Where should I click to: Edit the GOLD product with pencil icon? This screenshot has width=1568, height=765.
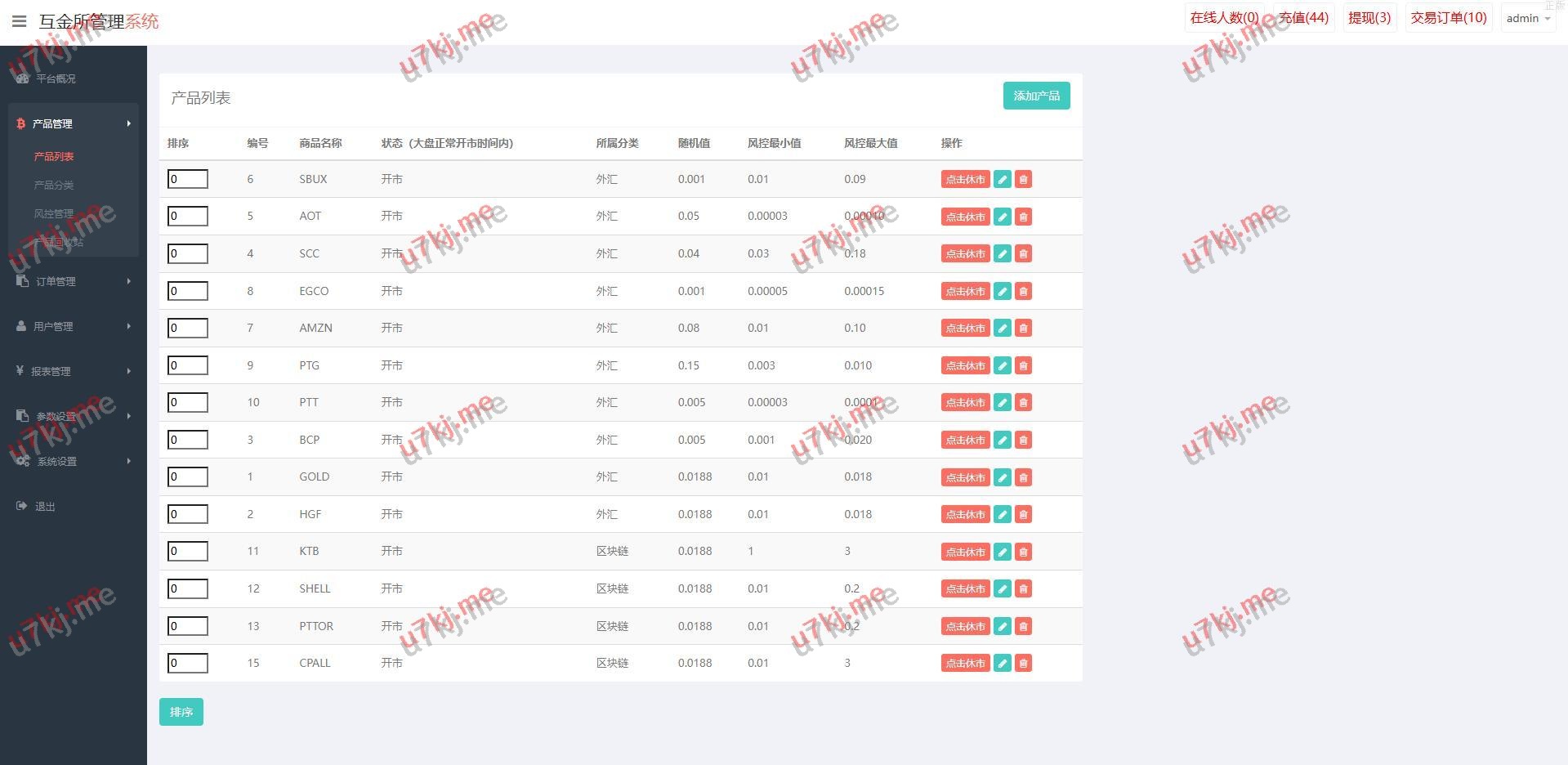(1002, 477)
